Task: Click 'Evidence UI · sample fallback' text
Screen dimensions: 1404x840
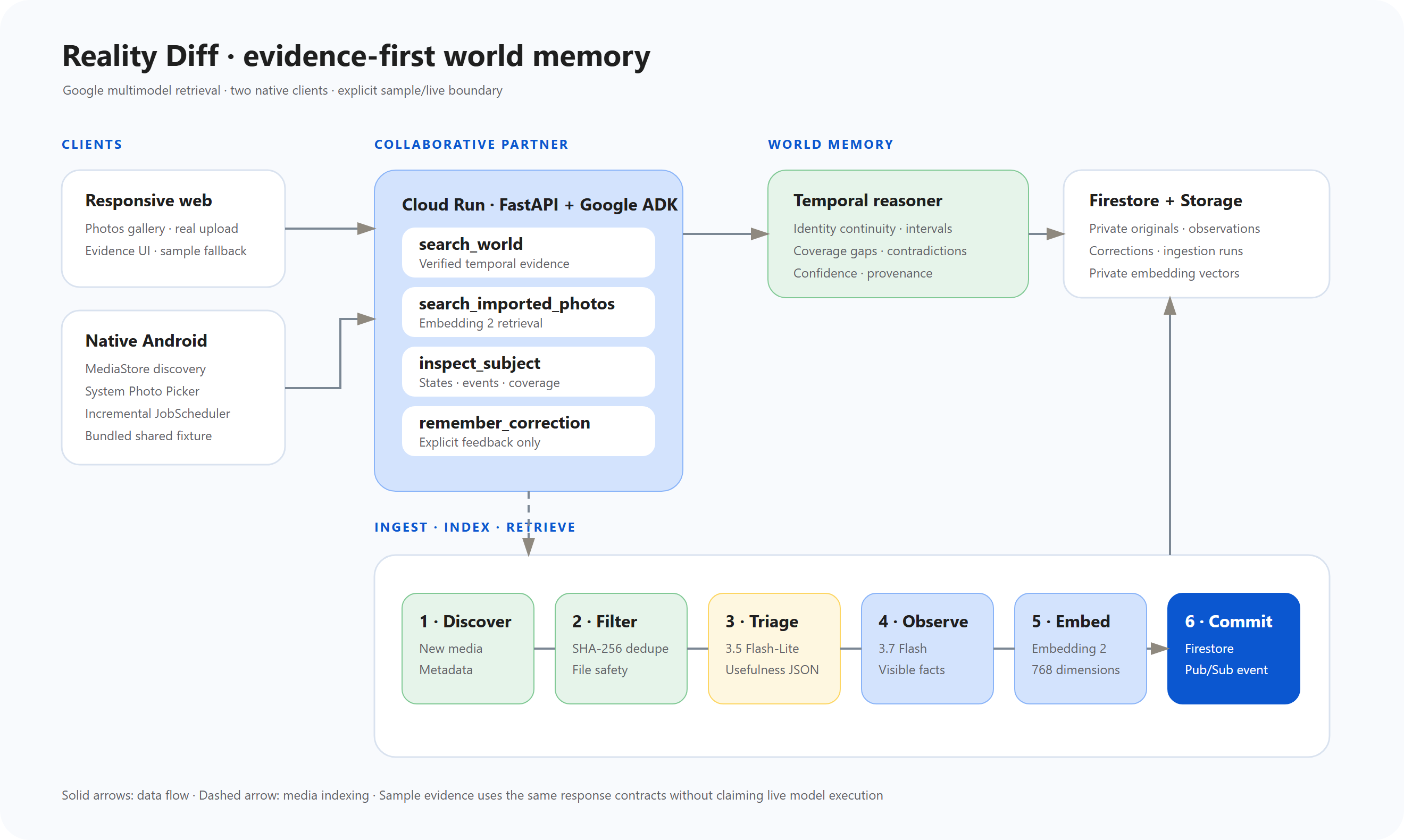Action: (166, 251)
